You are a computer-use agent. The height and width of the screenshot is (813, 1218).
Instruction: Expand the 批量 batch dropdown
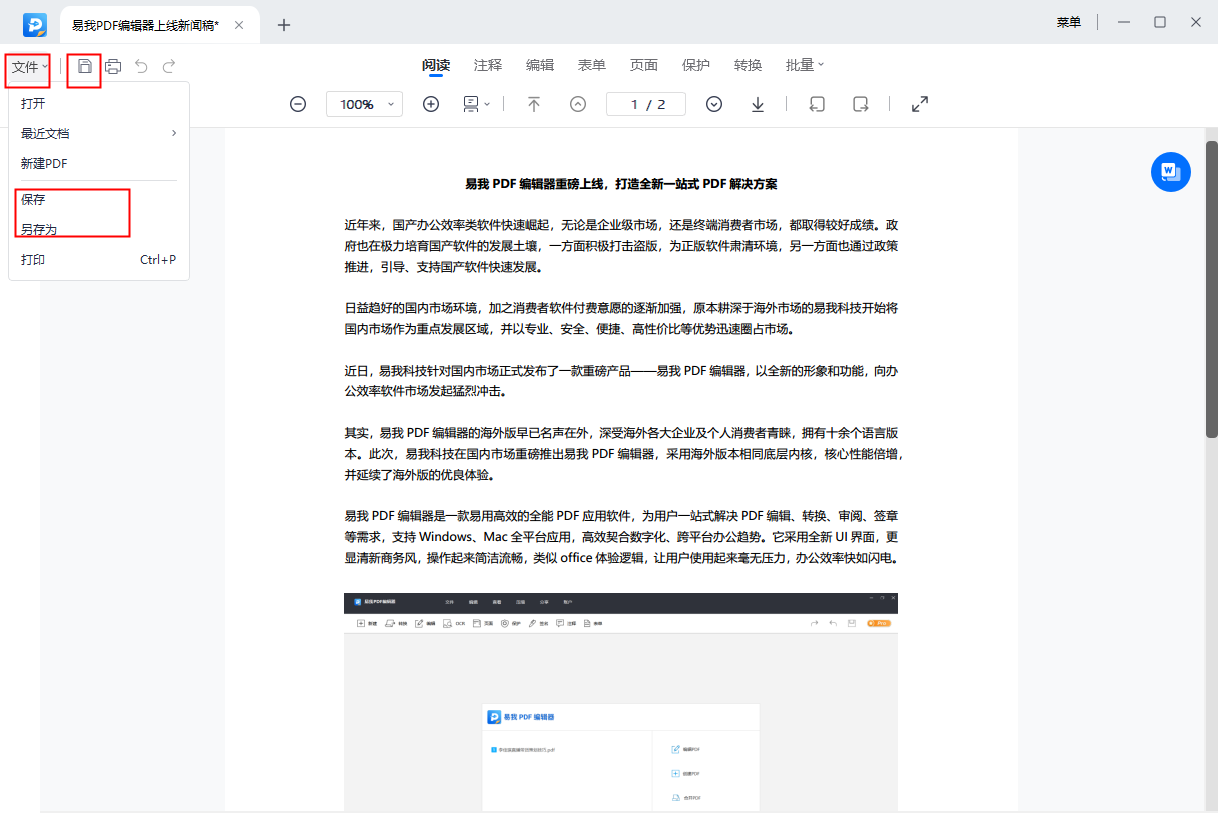tap(805, 65)
